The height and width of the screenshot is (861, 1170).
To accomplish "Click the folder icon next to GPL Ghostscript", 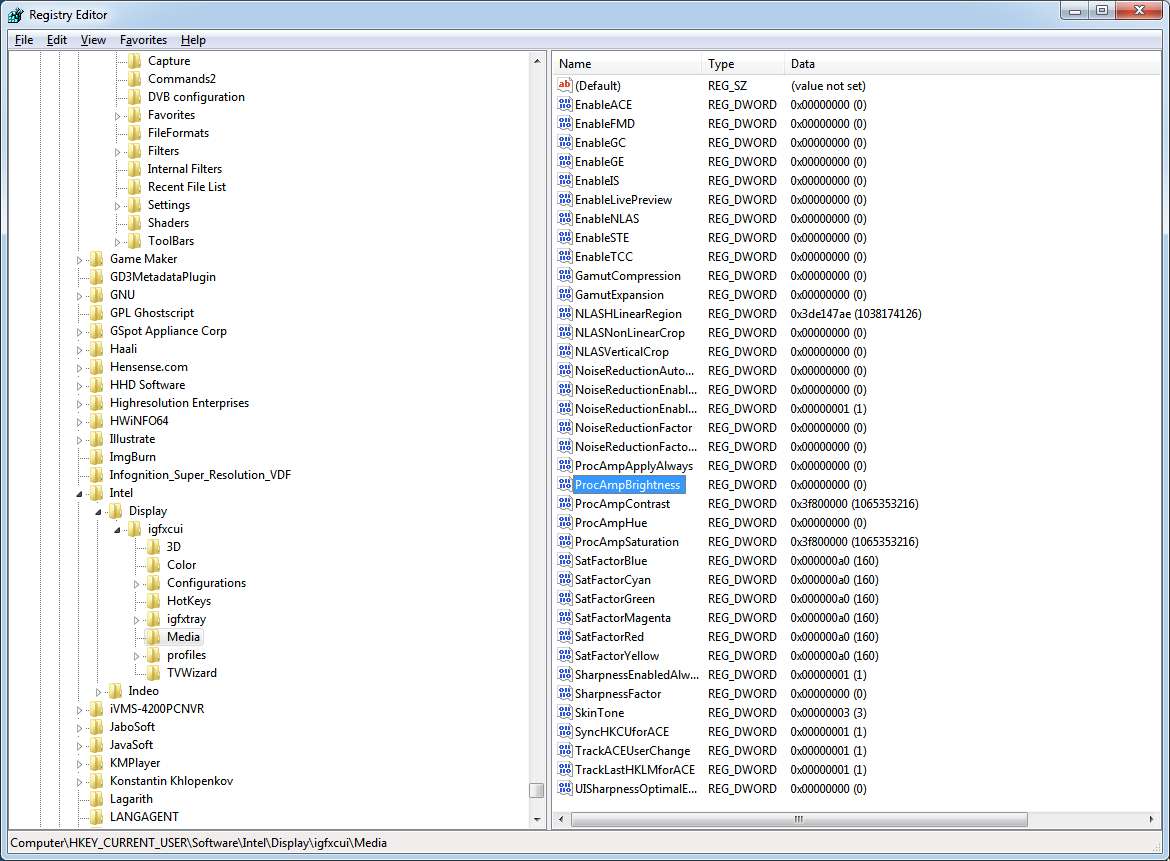I will [96, 313].
